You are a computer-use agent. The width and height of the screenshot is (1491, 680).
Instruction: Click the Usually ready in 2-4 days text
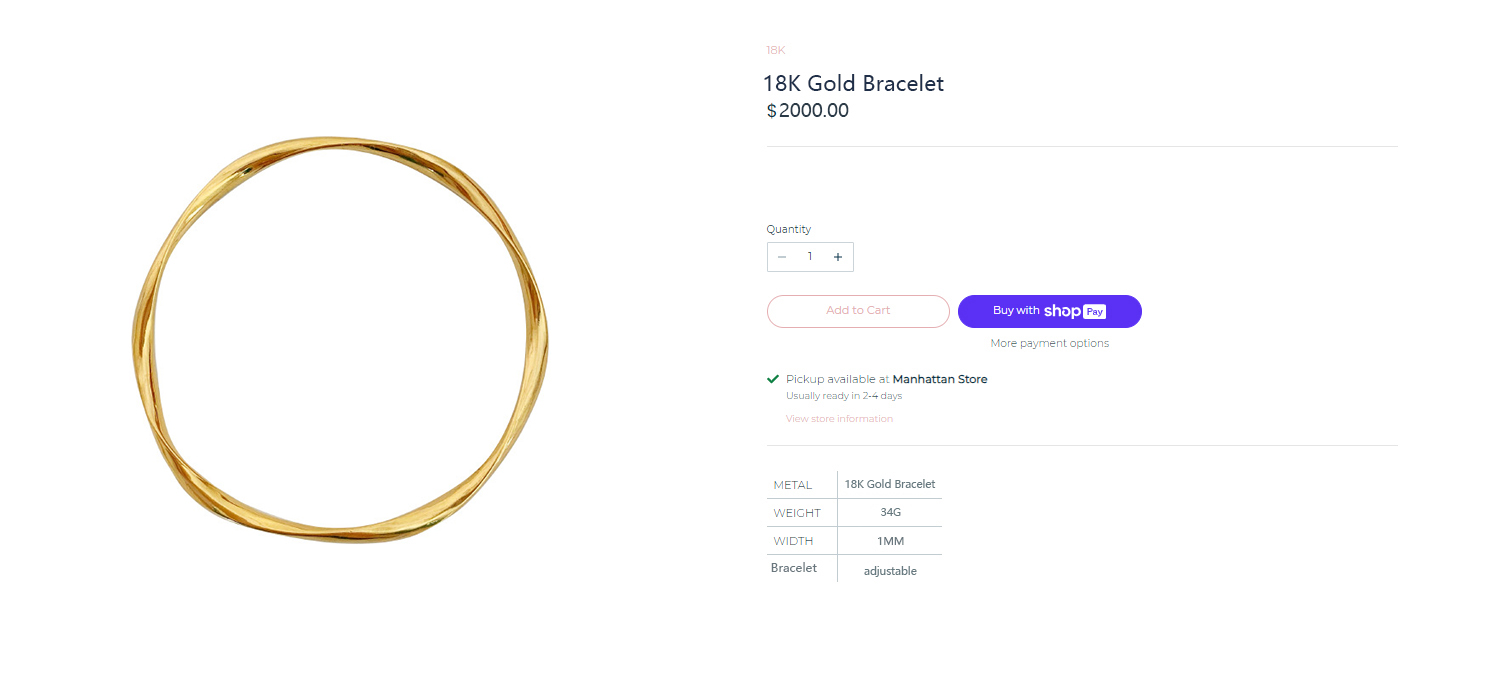(844, 396)
